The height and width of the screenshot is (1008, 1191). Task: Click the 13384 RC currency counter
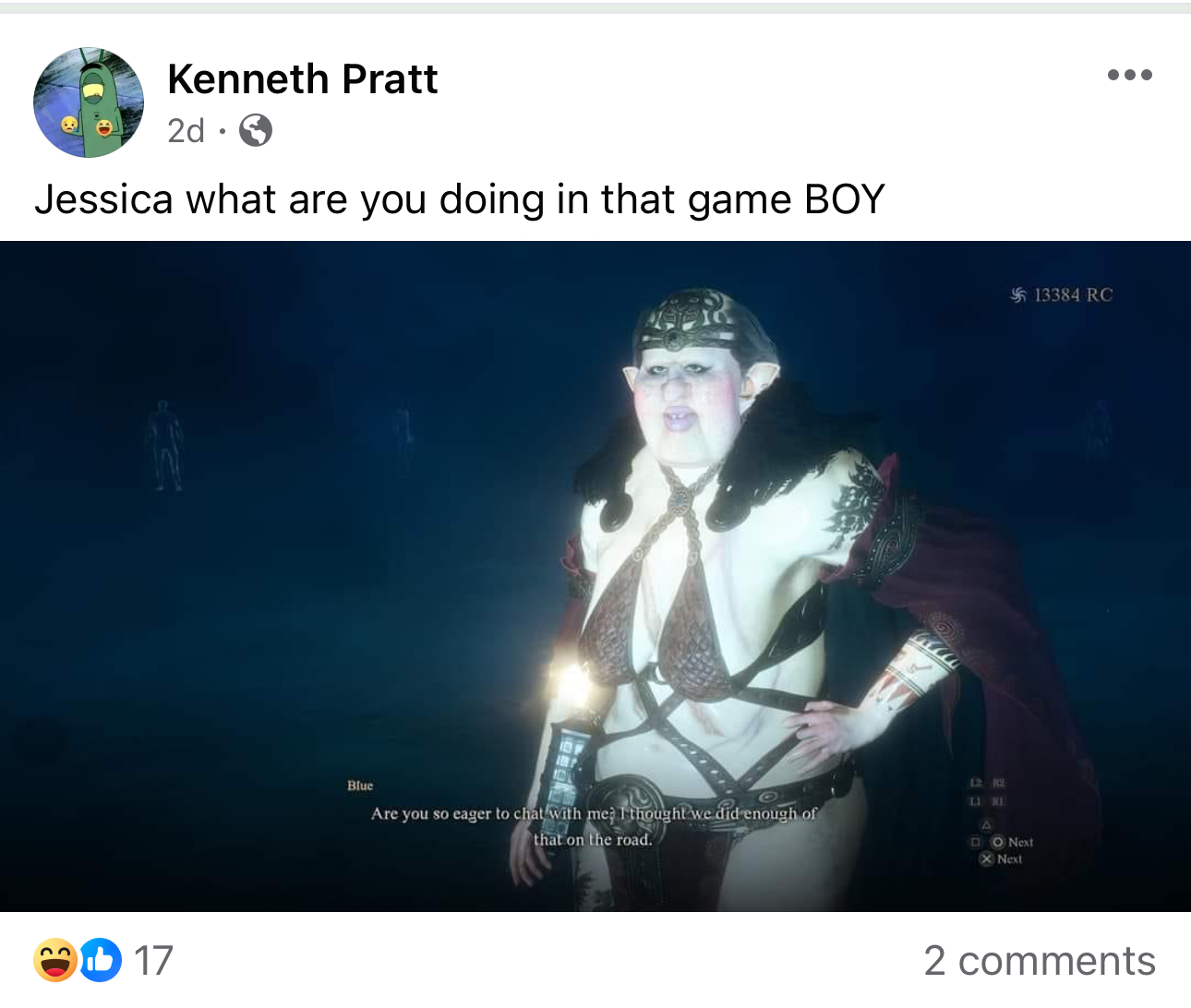[x=1062, y=295]
